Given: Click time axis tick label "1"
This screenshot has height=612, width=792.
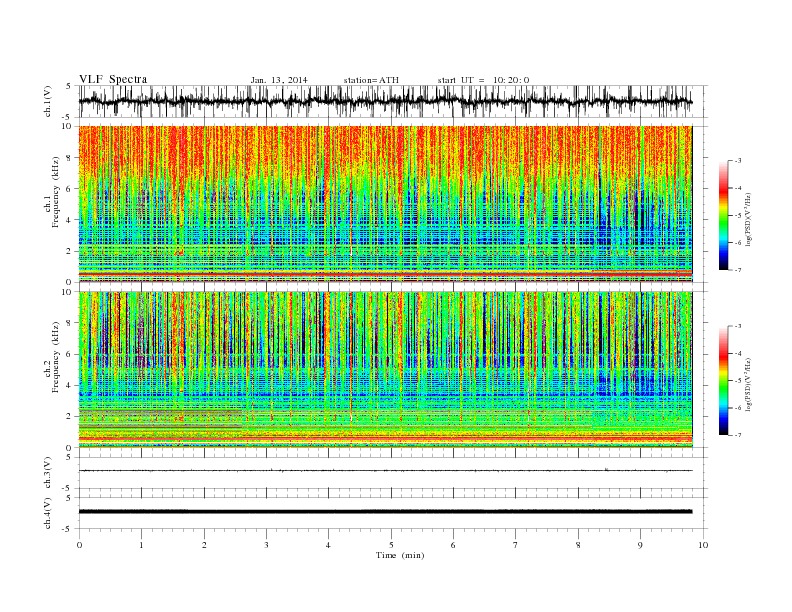Looking at the screenshot, I should pos(141,545).
